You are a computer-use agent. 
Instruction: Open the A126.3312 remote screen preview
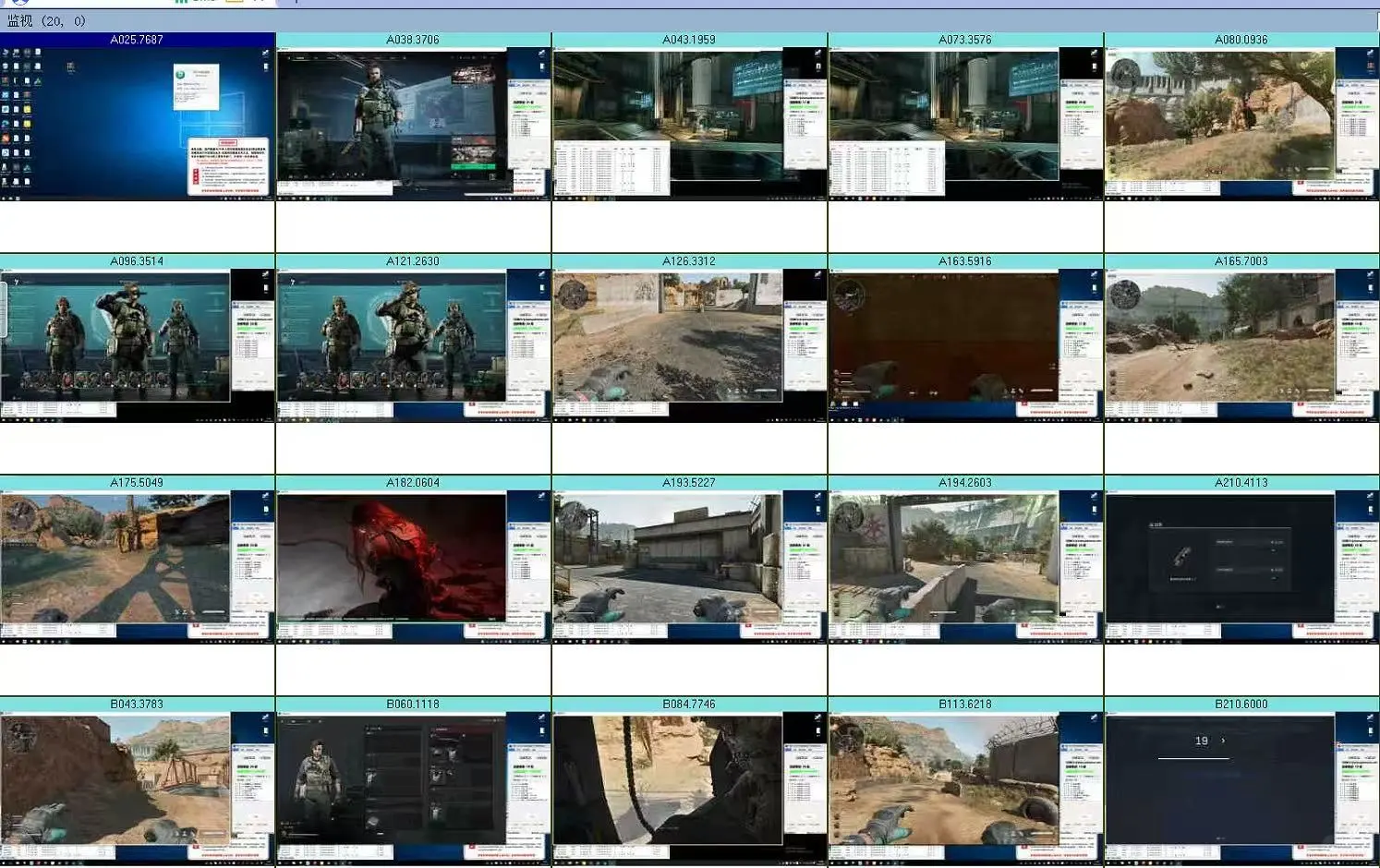click(689, 345)
